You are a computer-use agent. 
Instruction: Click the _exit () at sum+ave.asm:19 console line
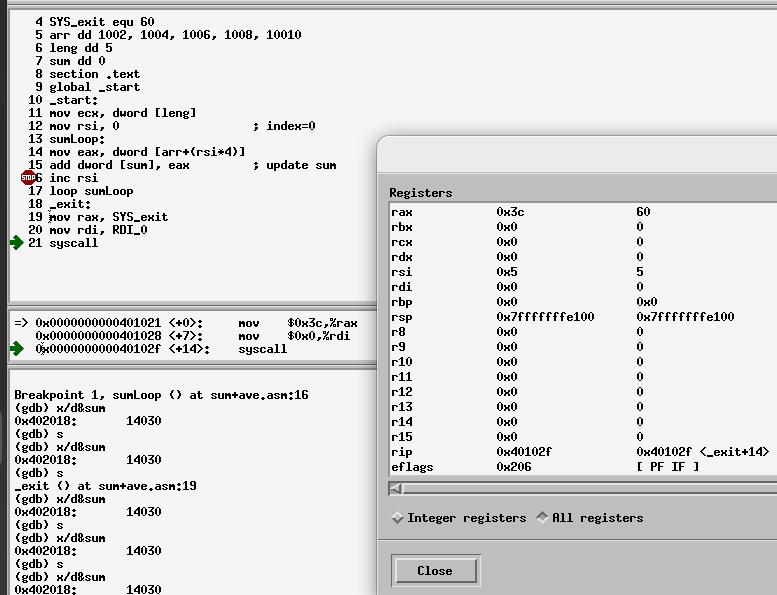[106, 486]
